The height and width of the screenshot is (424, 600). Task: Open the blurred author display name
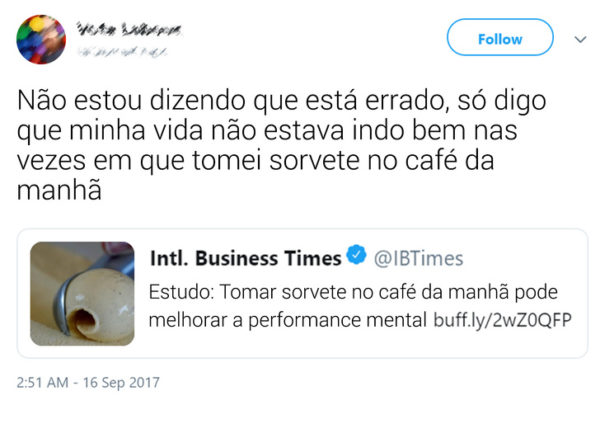[x=129, y=29]
